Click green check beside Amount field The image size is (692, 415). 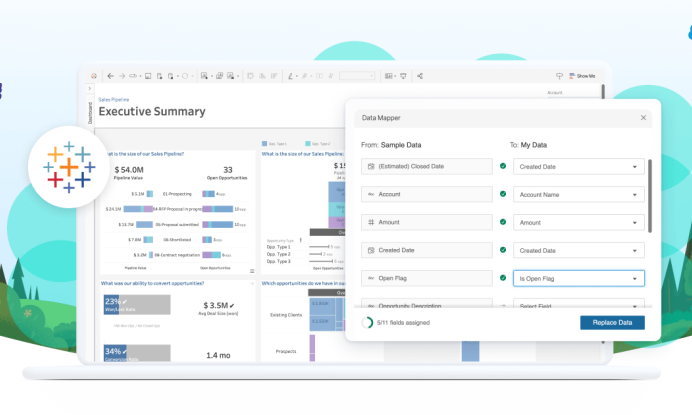click(x=503, y=222)
